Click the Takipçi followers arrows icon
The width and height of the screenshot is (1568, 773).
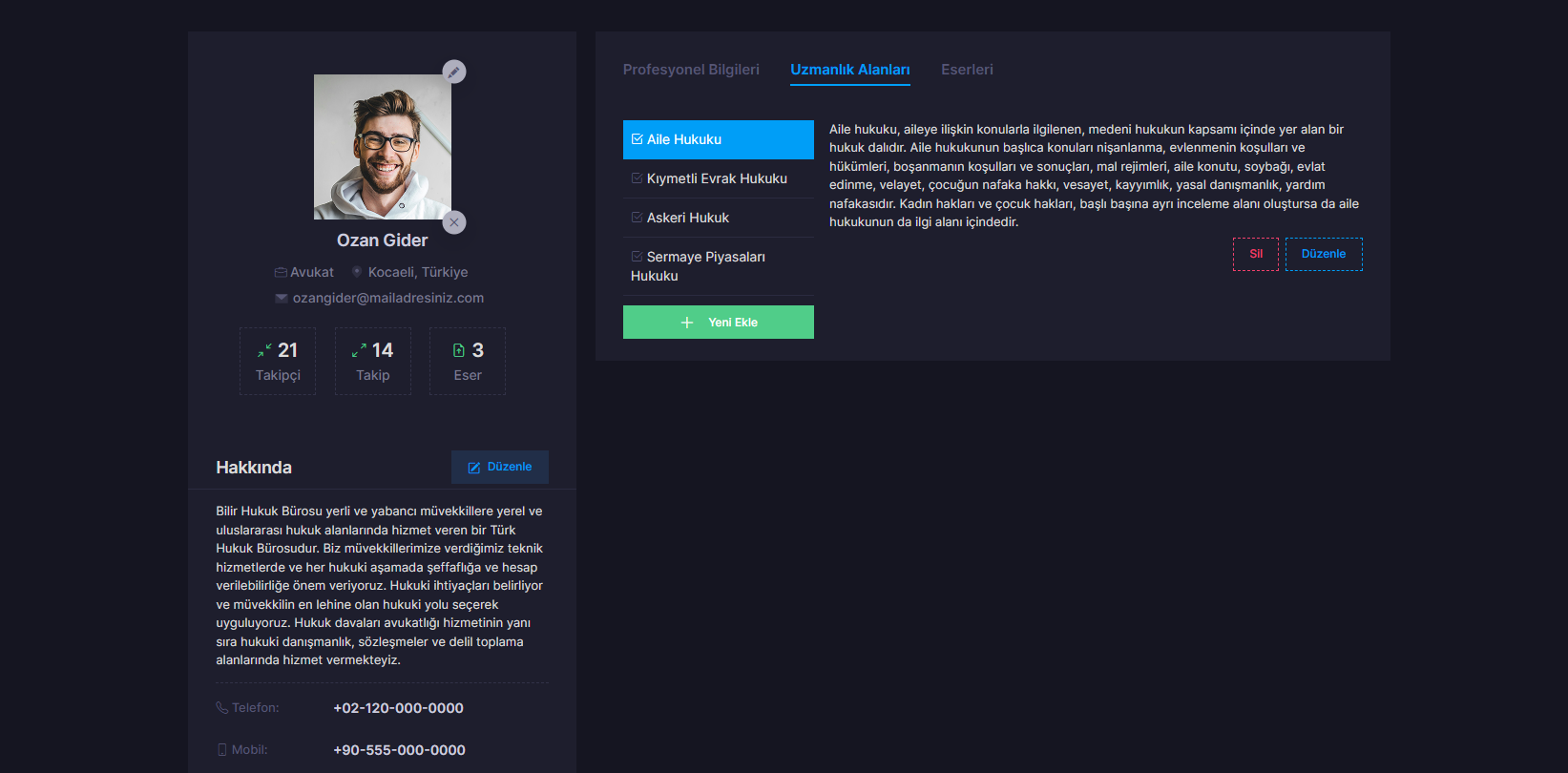point(264,351)
